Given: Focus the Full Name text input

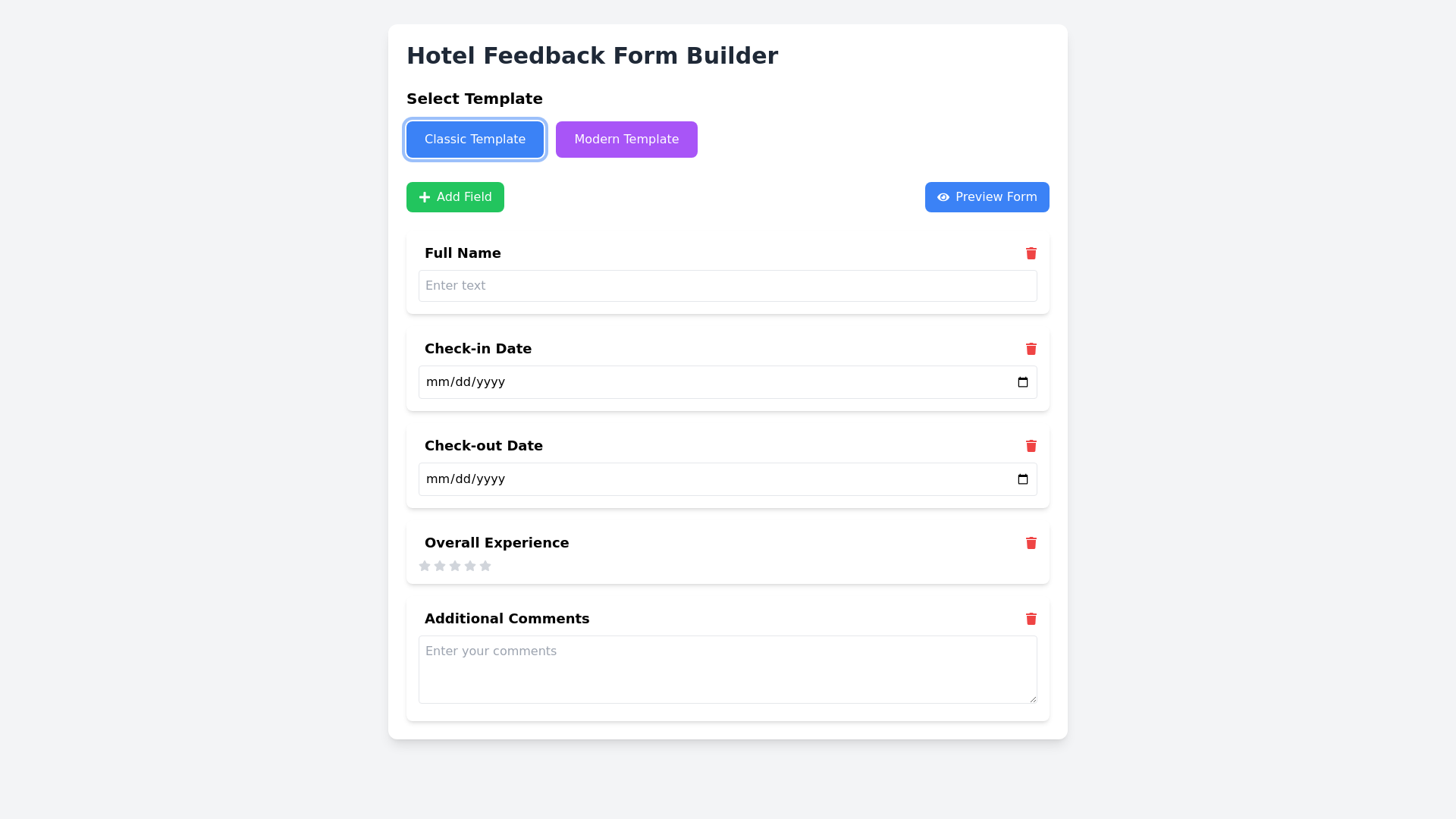Looking at the screenshot, I should click(x=727, y=286).
